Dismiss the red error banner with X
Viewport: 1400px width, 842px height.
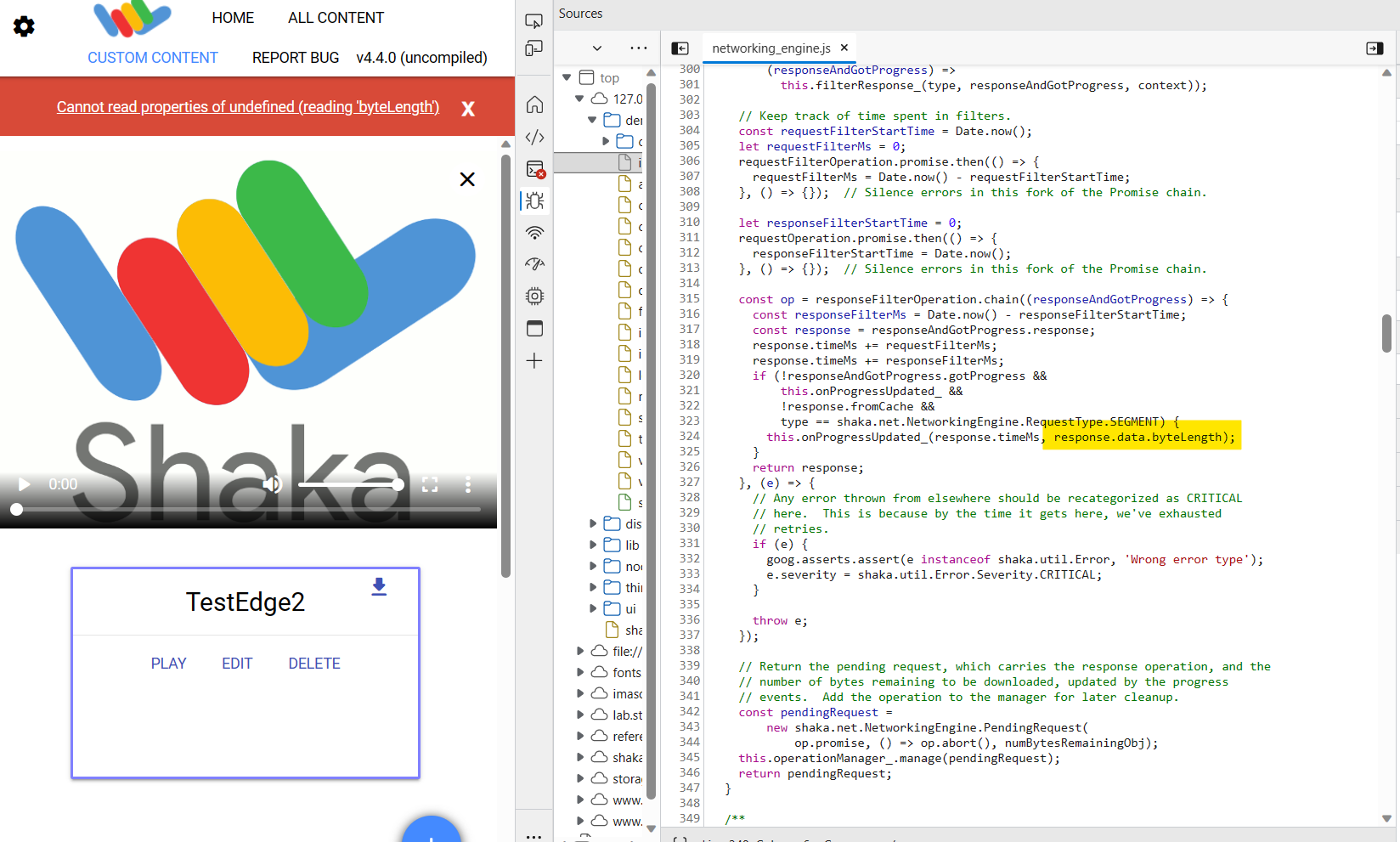pos(467,108)
